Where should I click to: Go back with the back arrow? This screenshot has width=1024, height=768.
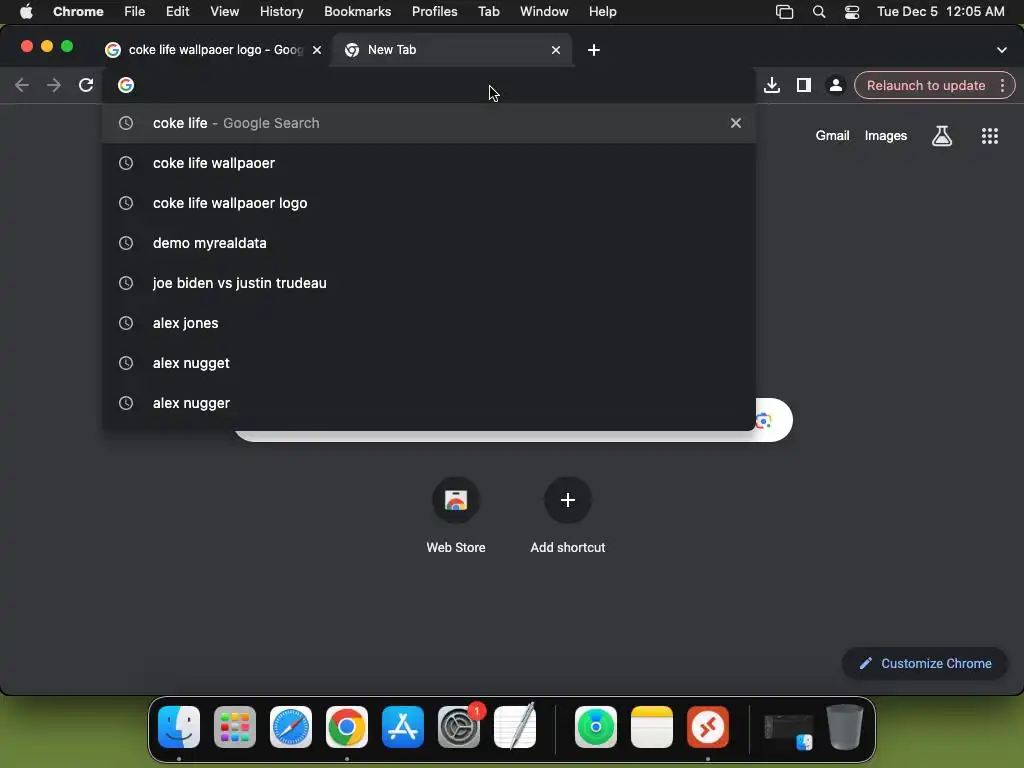(22, 85)
